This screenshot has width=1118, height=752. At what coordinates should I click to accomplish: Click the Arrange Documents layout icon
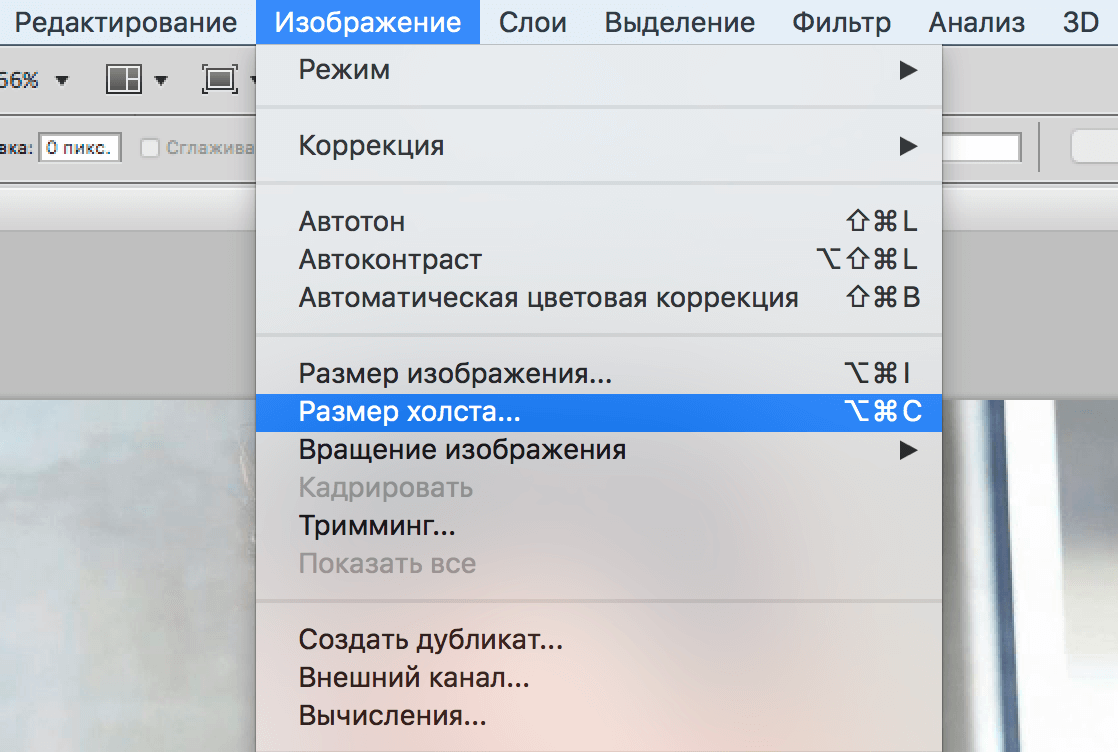pyautogui.click(x=124, y=79)
